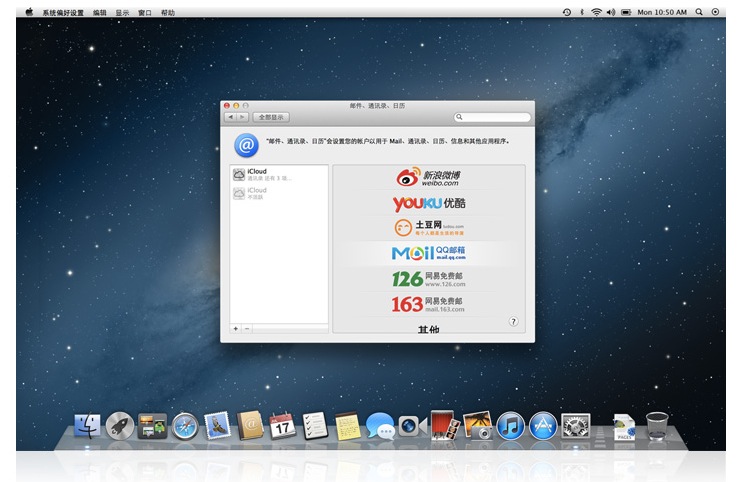Image resolution: width=739 pixels, height=482 pixels.
Task: Open Messages speech bubble in Dock
Action: click(380, 426)
